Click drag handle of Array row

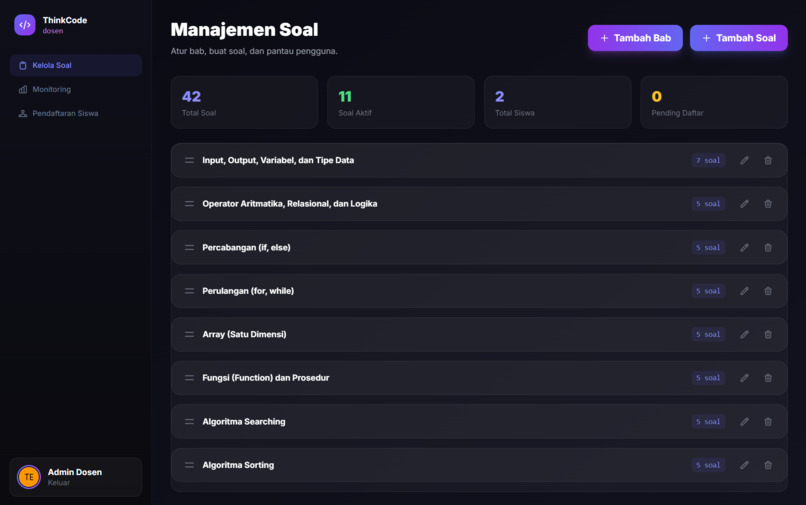pyautogui.click(x=189, y=334)
